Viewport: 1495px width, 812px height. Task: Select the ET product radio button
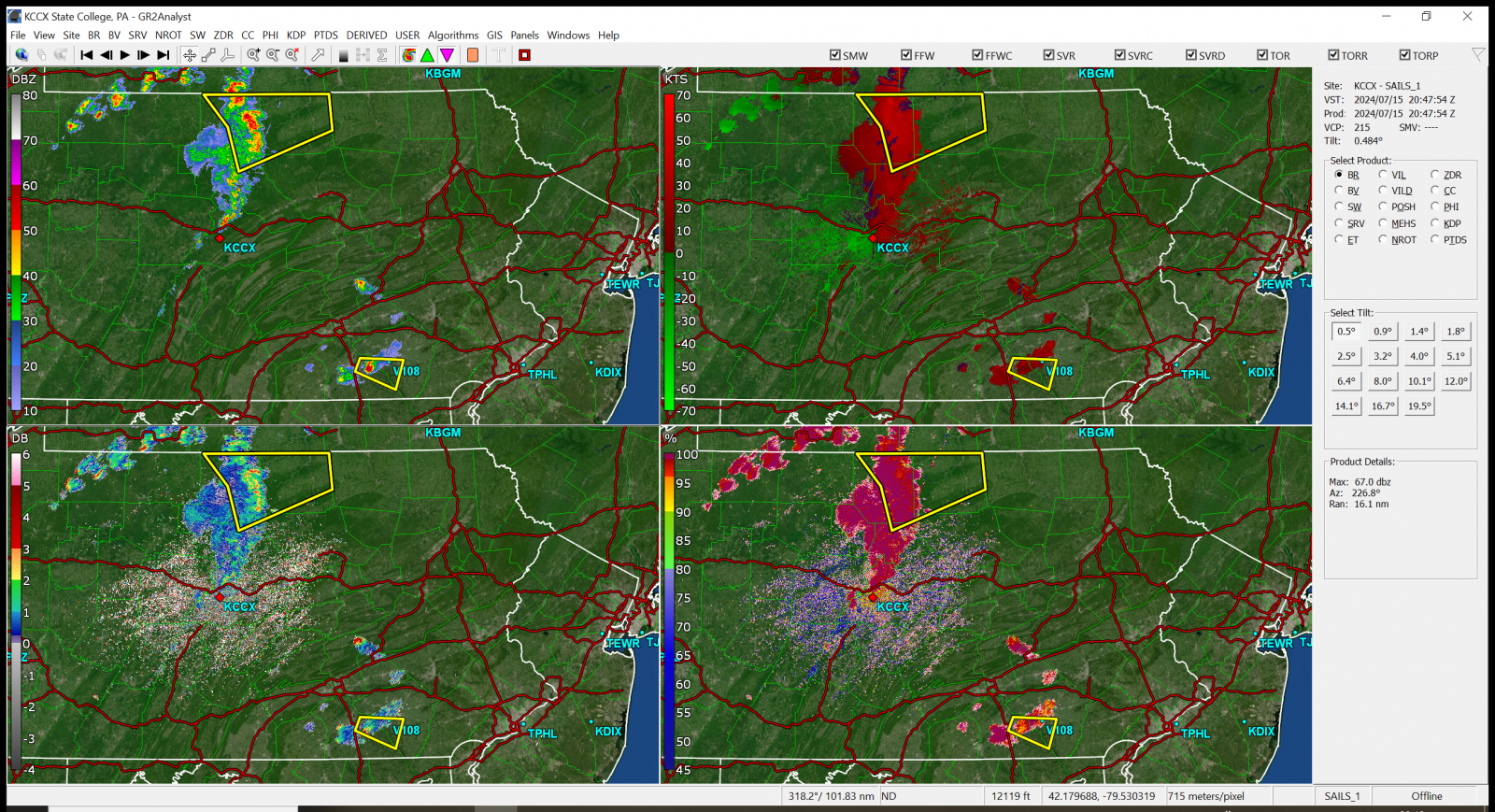pyautogui.click(x=1339, y=239)
